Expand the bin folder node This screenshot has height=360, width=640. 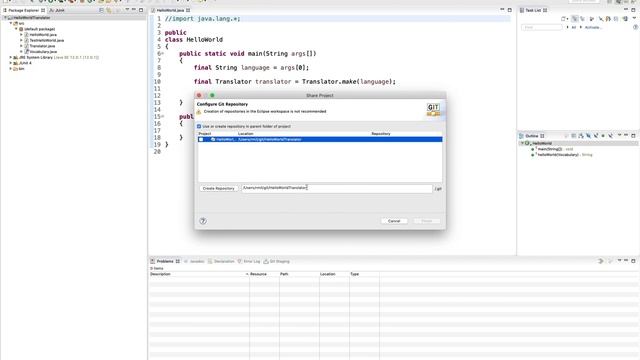(11, 69)
